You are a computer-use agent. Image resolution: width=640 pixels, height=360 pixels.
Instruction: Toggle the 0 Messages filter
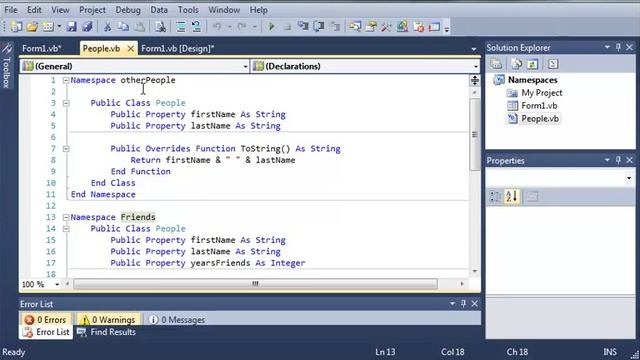(x=176, y=320)
